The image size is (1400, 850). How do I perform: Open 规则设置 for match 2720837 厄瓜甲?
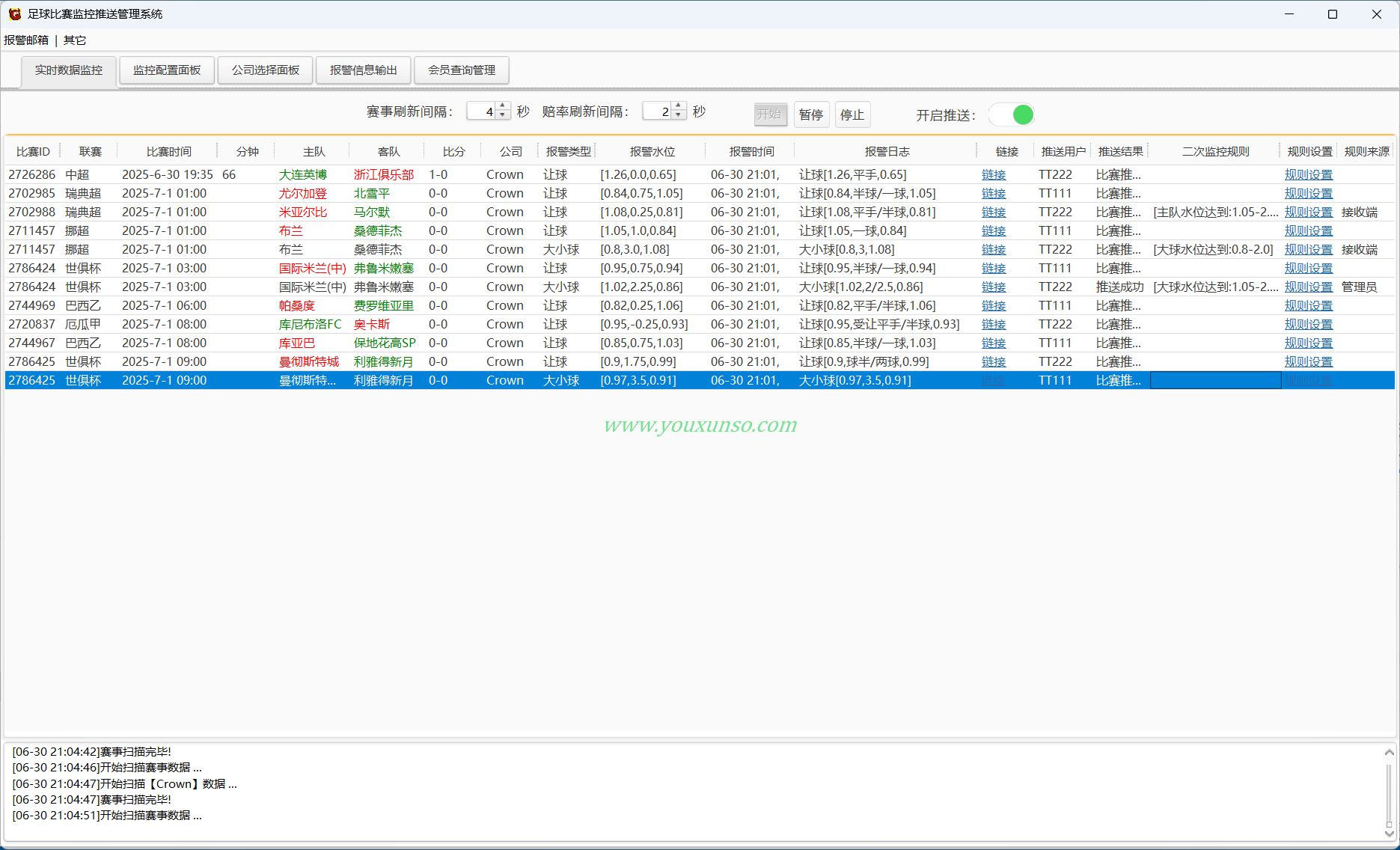1309,324
